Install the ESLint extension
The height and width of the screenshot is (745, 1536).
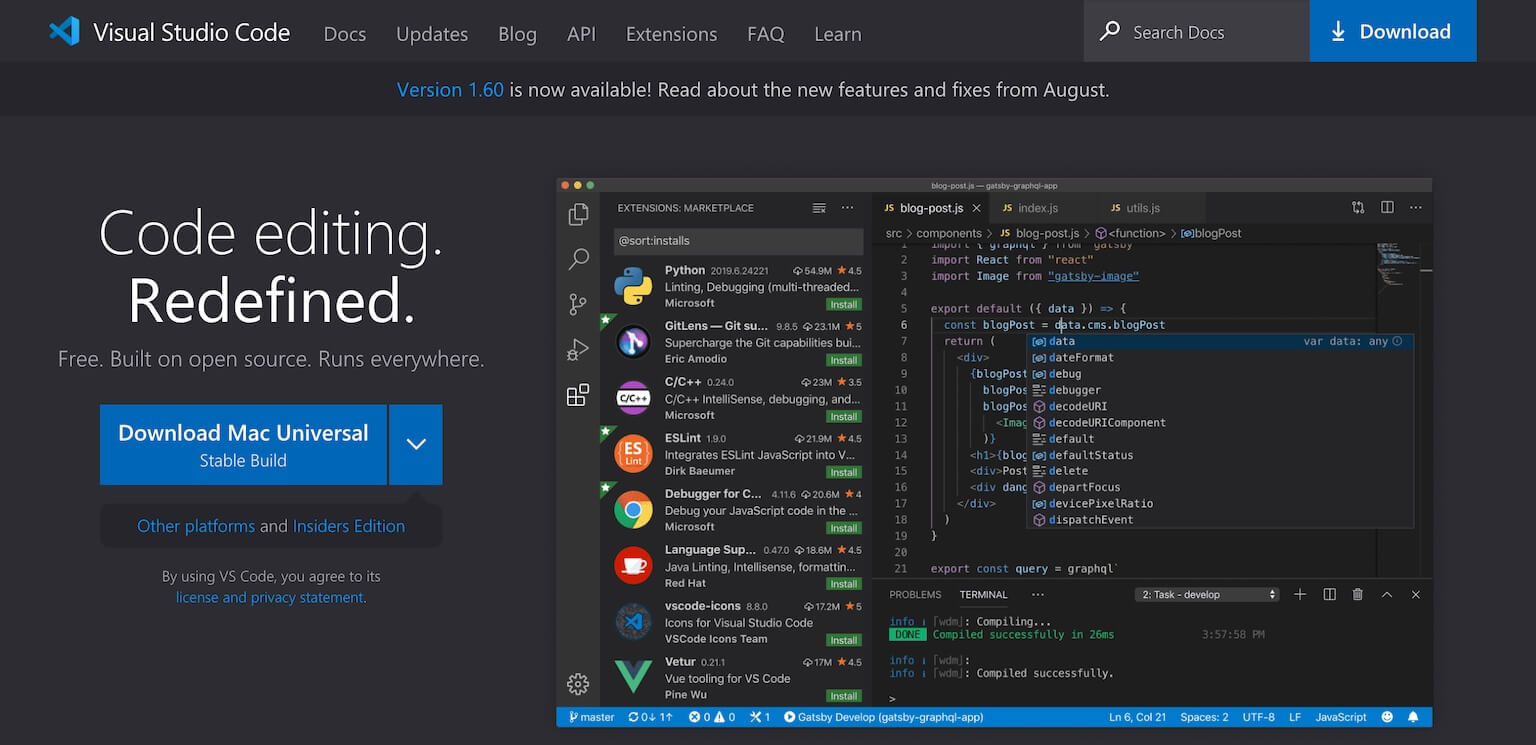point(843,472)
